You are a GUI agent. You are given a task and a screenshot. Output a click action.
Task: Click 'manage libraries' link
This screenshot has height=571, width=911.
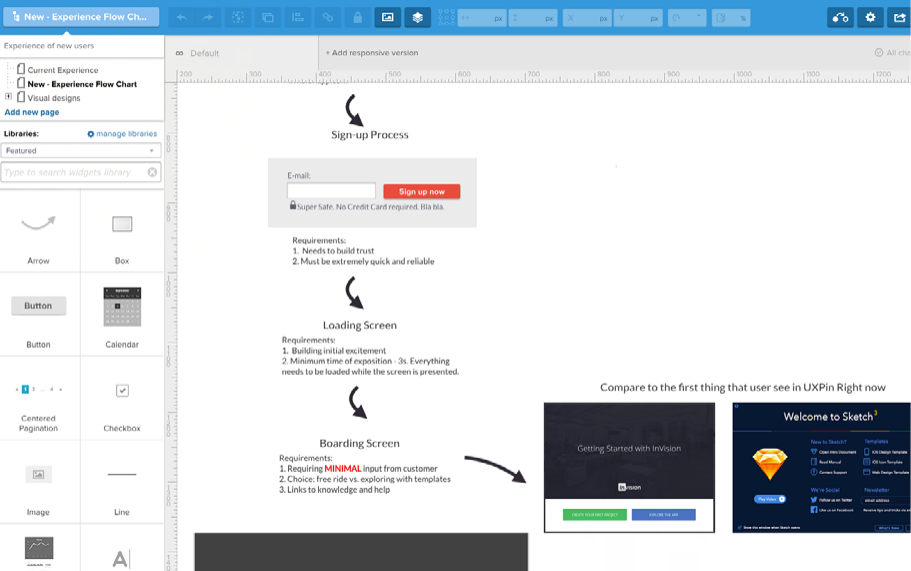click(123, 134)
